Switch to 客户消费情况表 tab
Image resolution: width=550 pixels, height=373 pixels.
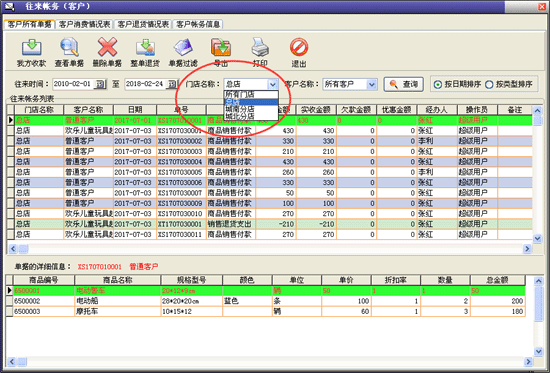pos(85,24)
